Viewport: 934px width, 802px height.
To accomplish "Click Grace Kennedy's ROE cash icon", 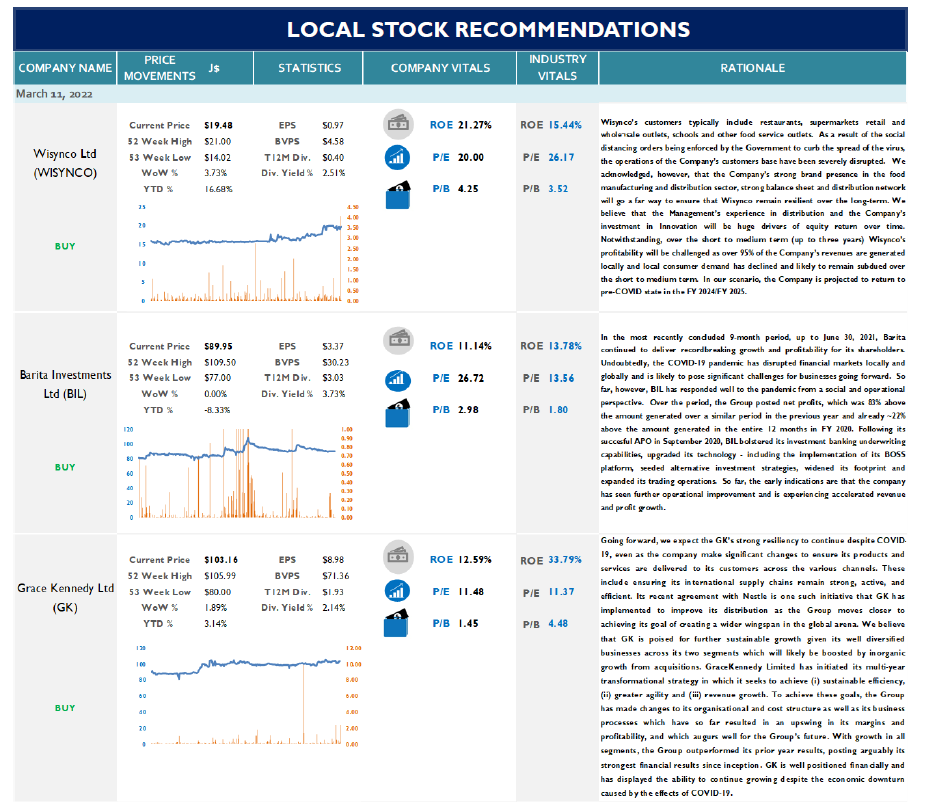I will click(x=398, y=555).
